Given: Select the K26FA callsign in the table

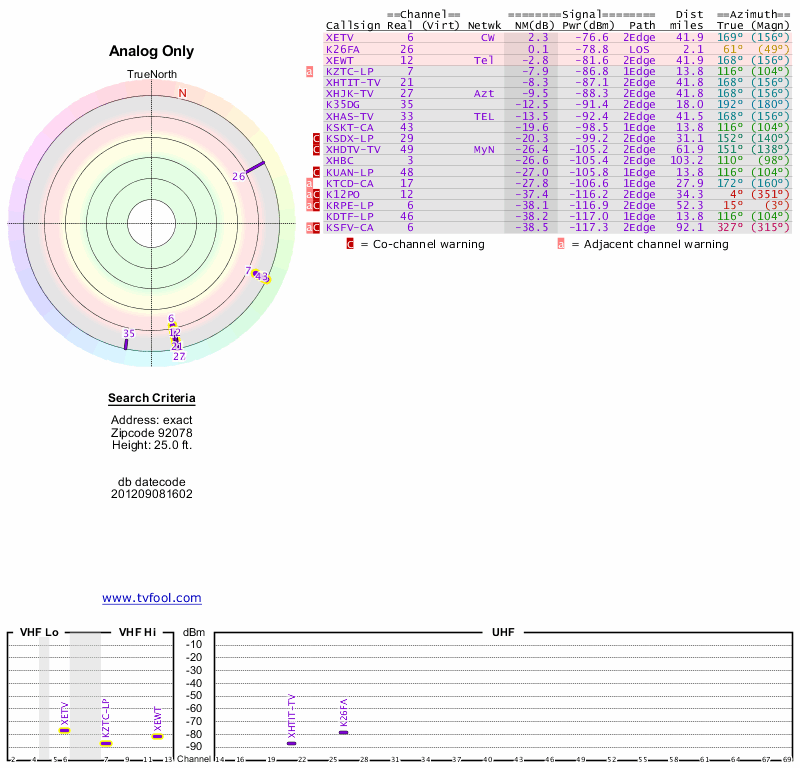Looking at the screenshot, I should tap(342, 48).
